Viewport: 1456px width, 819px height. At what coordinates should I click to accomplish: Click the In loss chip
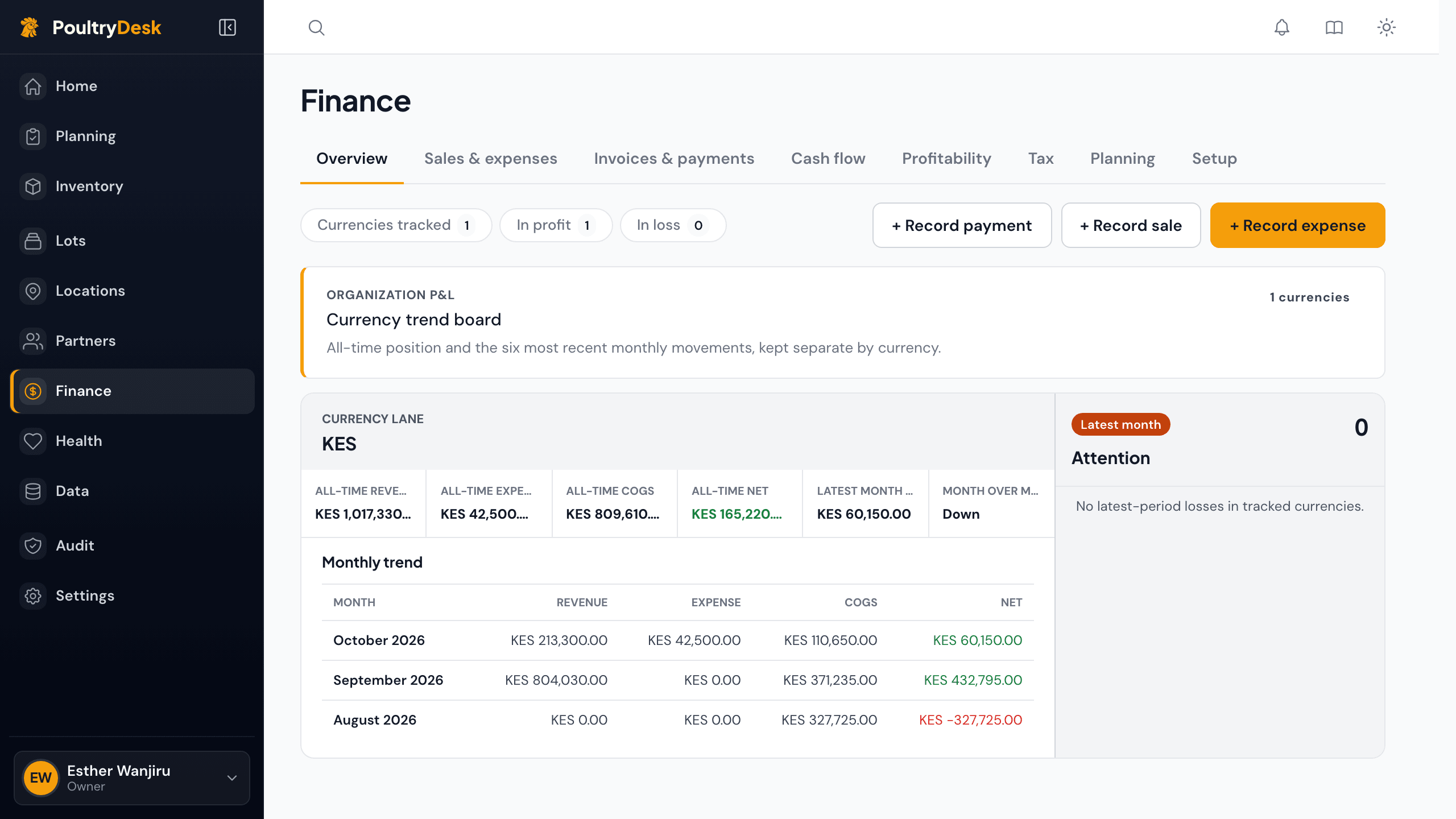[x=673, y=225]
